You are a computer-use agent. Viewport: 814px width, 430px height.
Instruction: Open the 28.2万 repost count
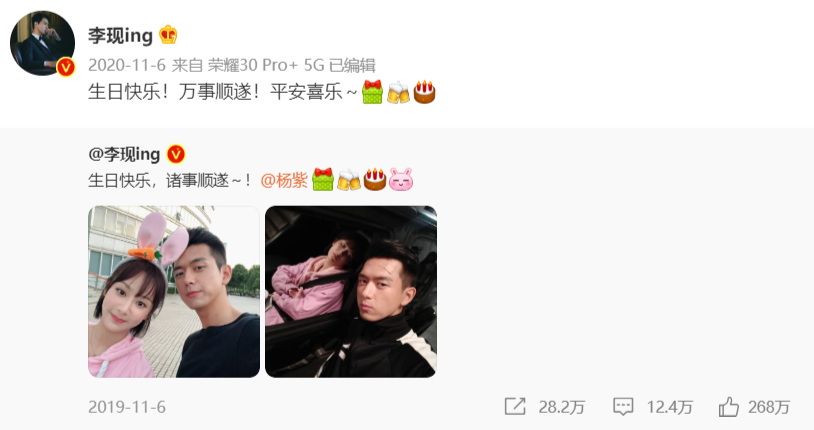562,407
